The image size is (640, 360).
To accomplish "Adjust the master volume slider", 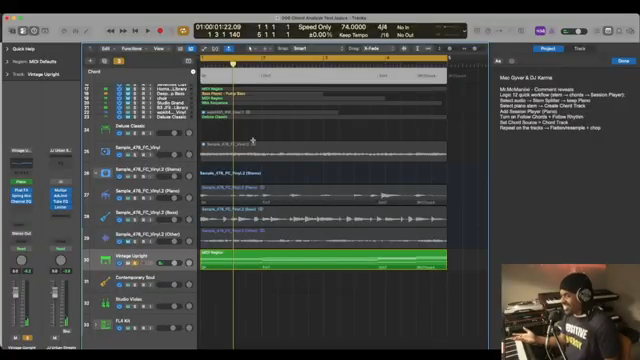I will pyautogui.click(x=574, y=31).
